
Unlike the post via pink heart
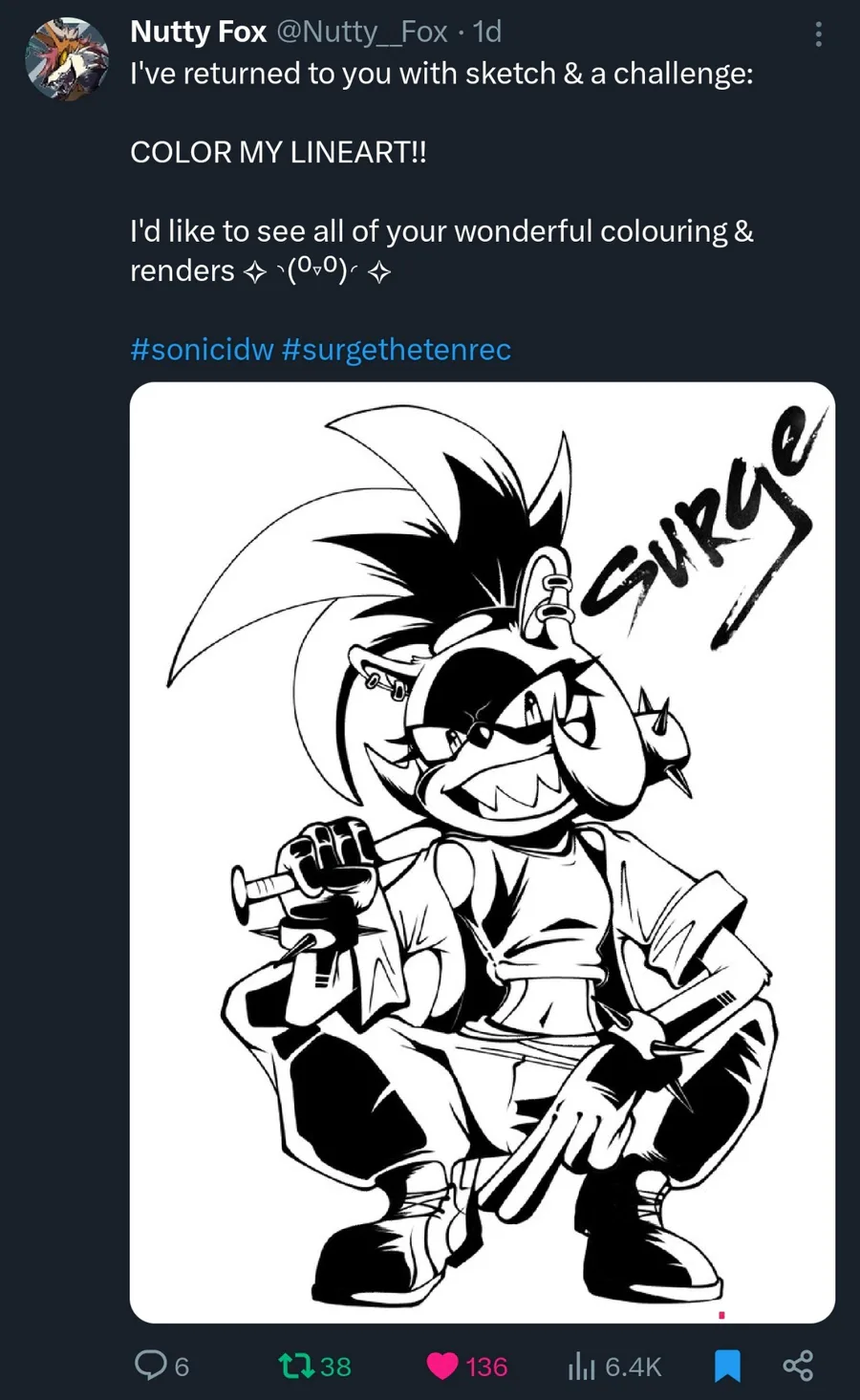[x=441, y=1367]
